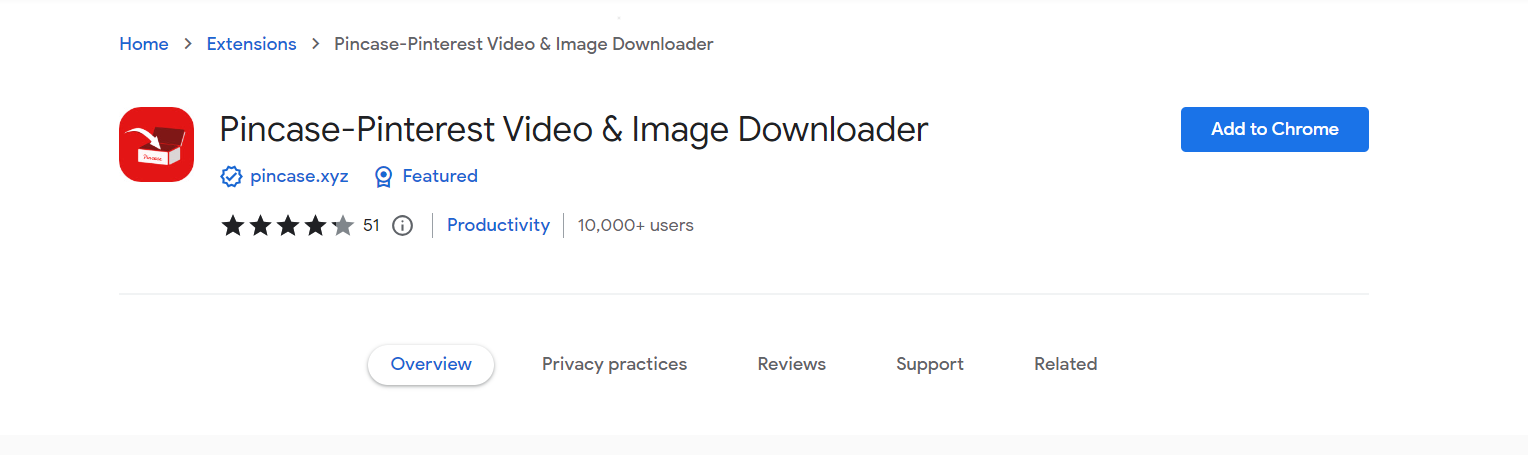The height and width of the screenshot is (455, 1528).
Task: Switch to the Privacy practices tab
Action: 614,364
